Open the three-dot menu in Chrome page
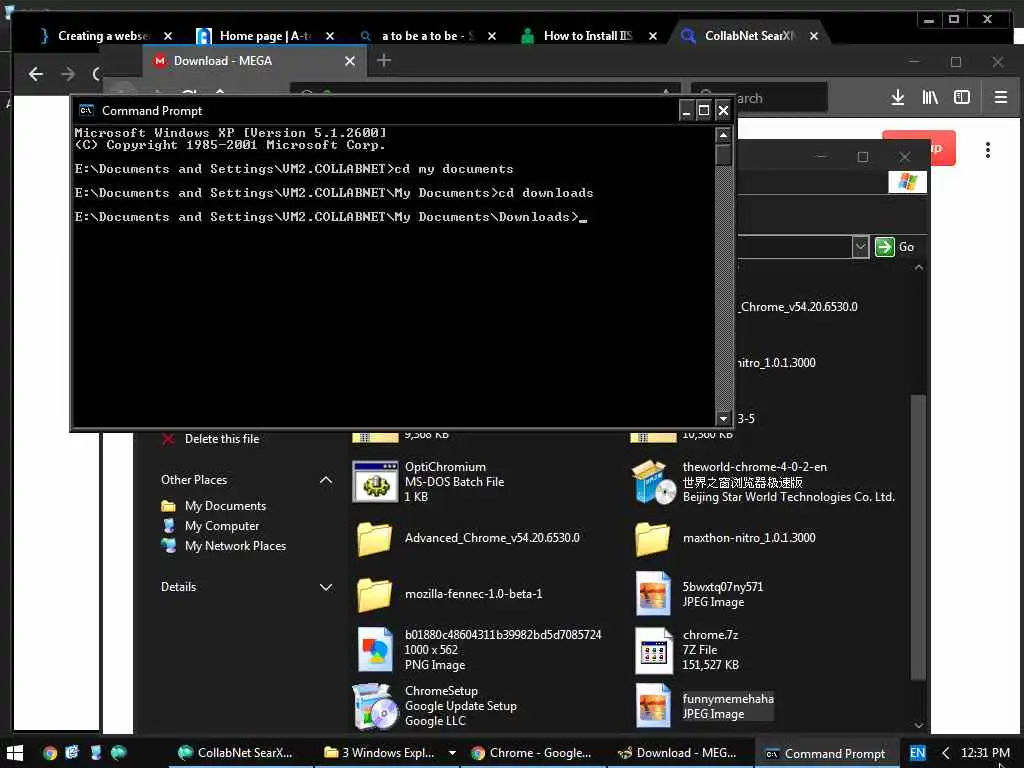 [987, 150]
